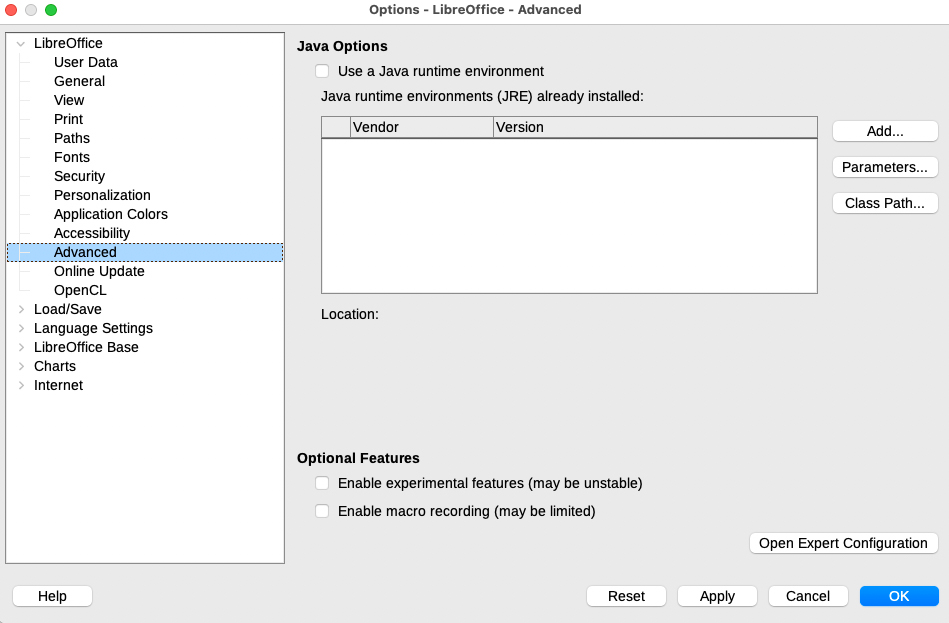Open the Class Path... dialog
This screenshot has height=623, width=949.
(885, 203)
